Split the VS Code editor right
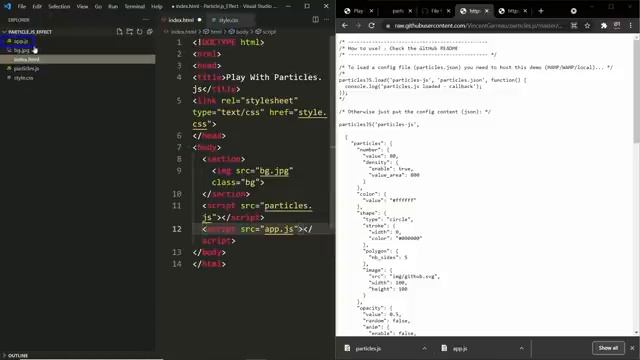 click(316, 20)
